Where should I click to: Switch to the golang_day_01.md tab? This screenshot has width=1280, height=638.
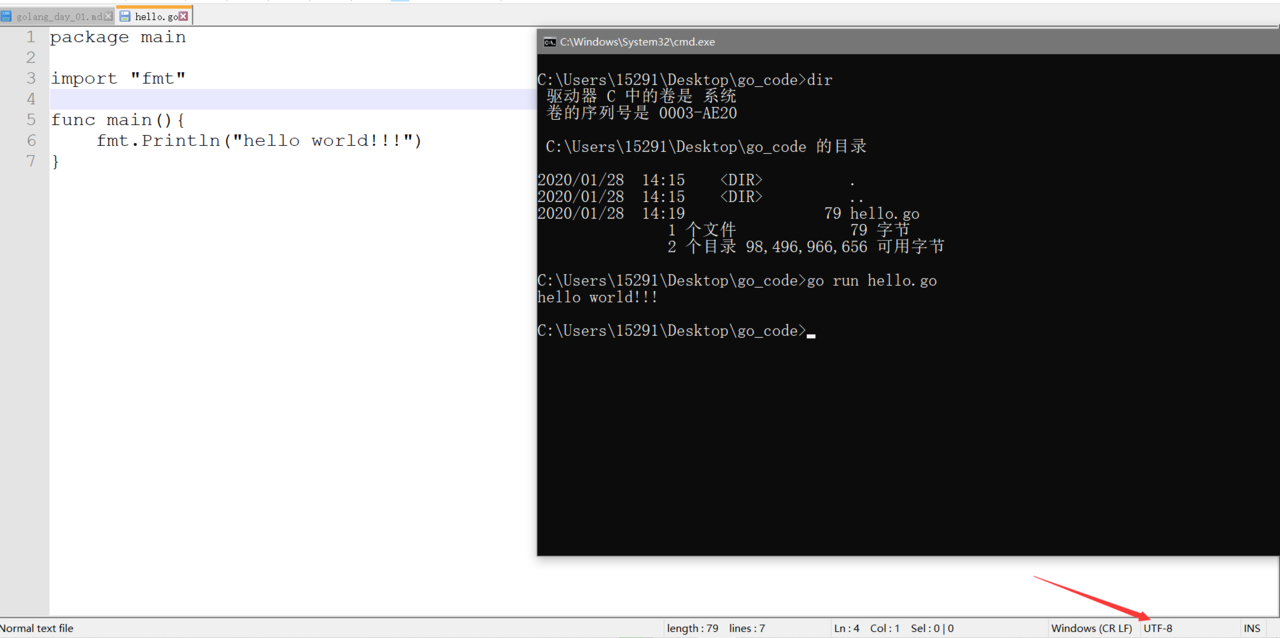pyautogui.click(x=59, y=17)
